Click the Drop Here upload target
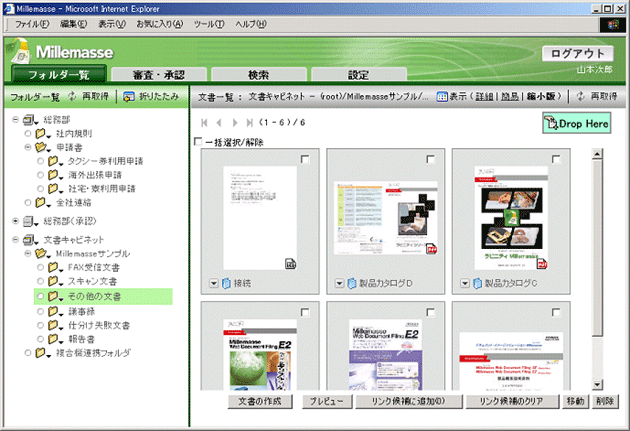 [574, 122]
